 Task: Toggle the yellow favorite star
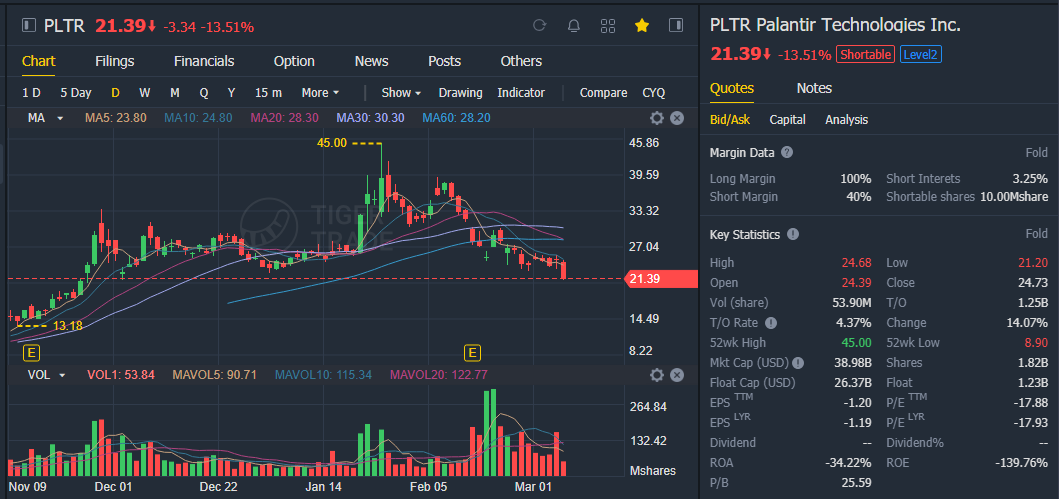point(642,26)
